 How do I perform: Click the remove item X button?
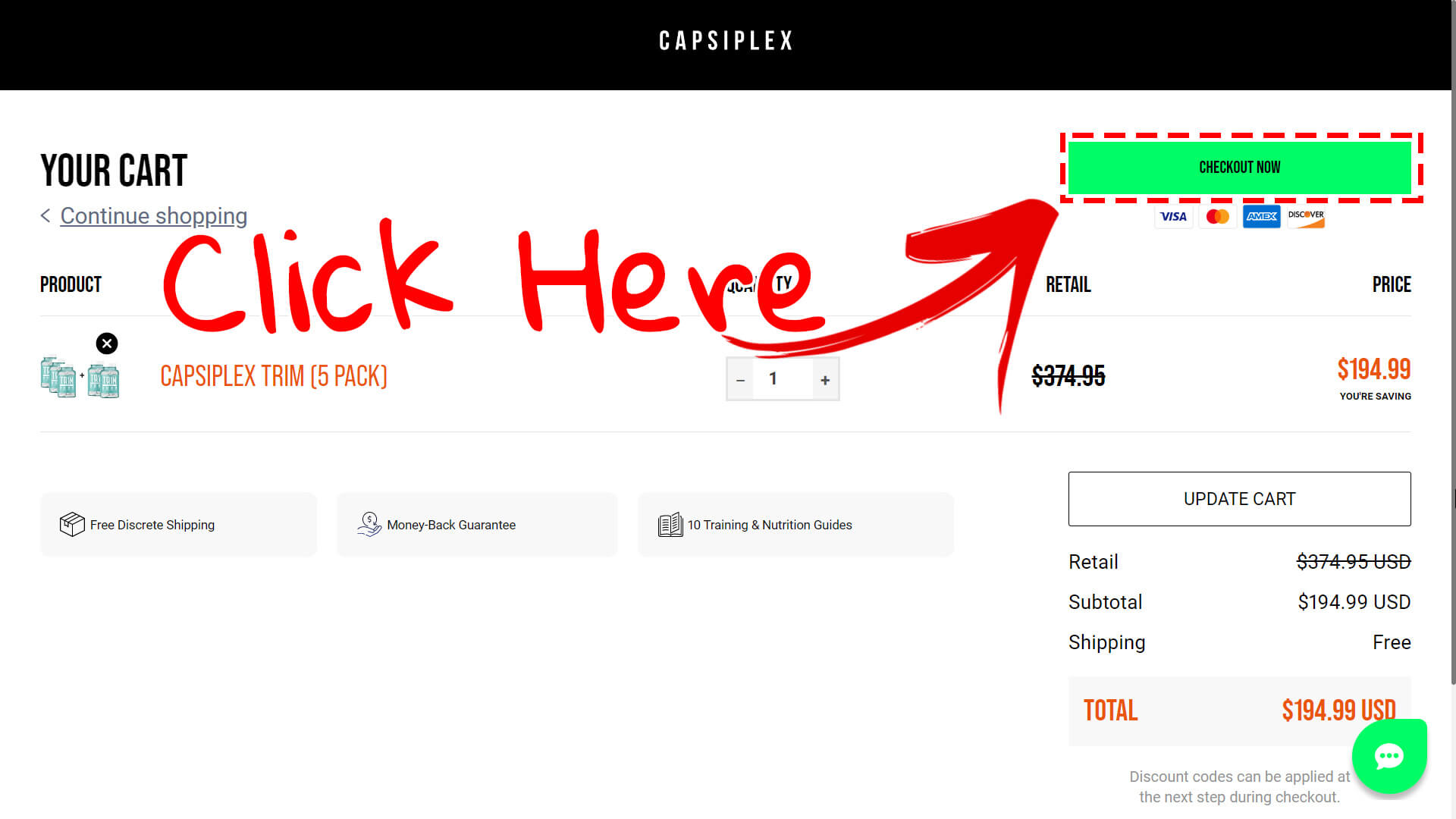click(x=107, y=343)
